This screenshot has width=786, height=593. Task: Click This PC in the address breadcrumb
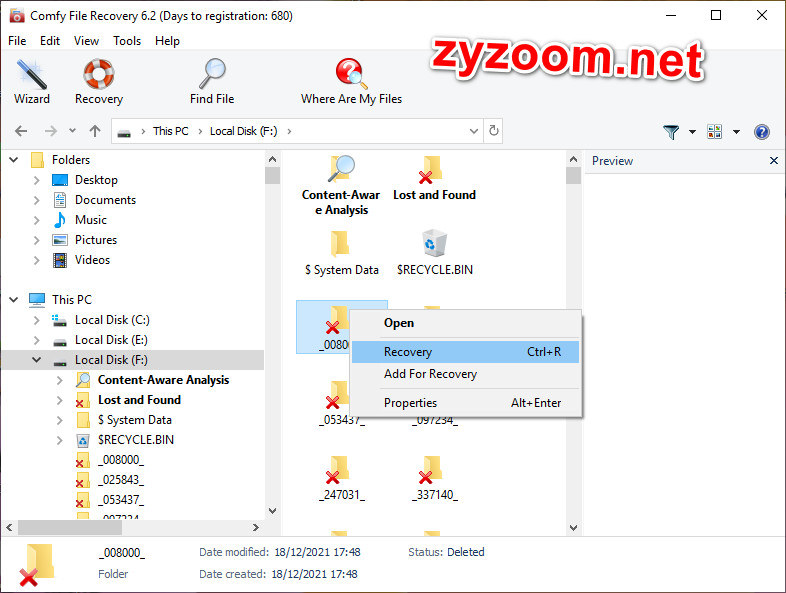[x=170, y=131]
